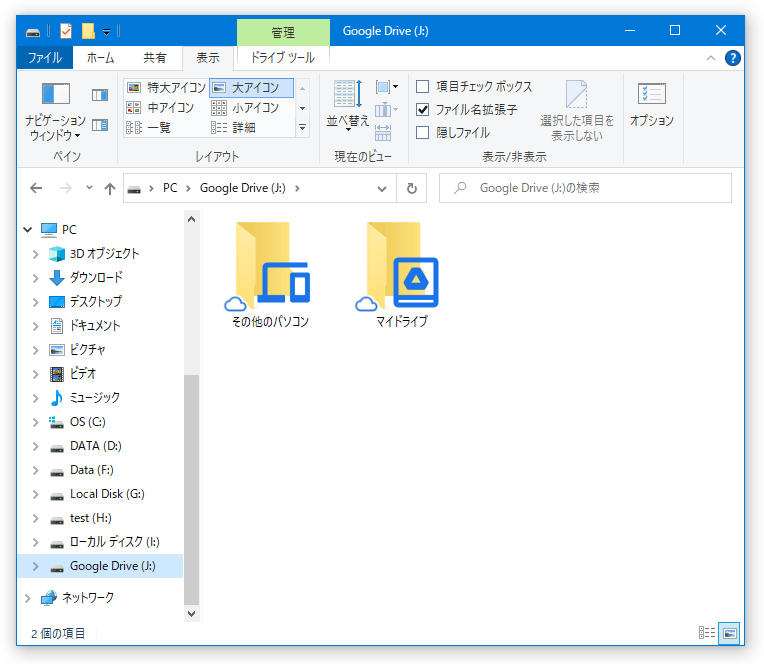Uncheck ファイル名拡張子 checkbox
The width and height of the screenshot is (764, 664).
click(x=422, y=110)
